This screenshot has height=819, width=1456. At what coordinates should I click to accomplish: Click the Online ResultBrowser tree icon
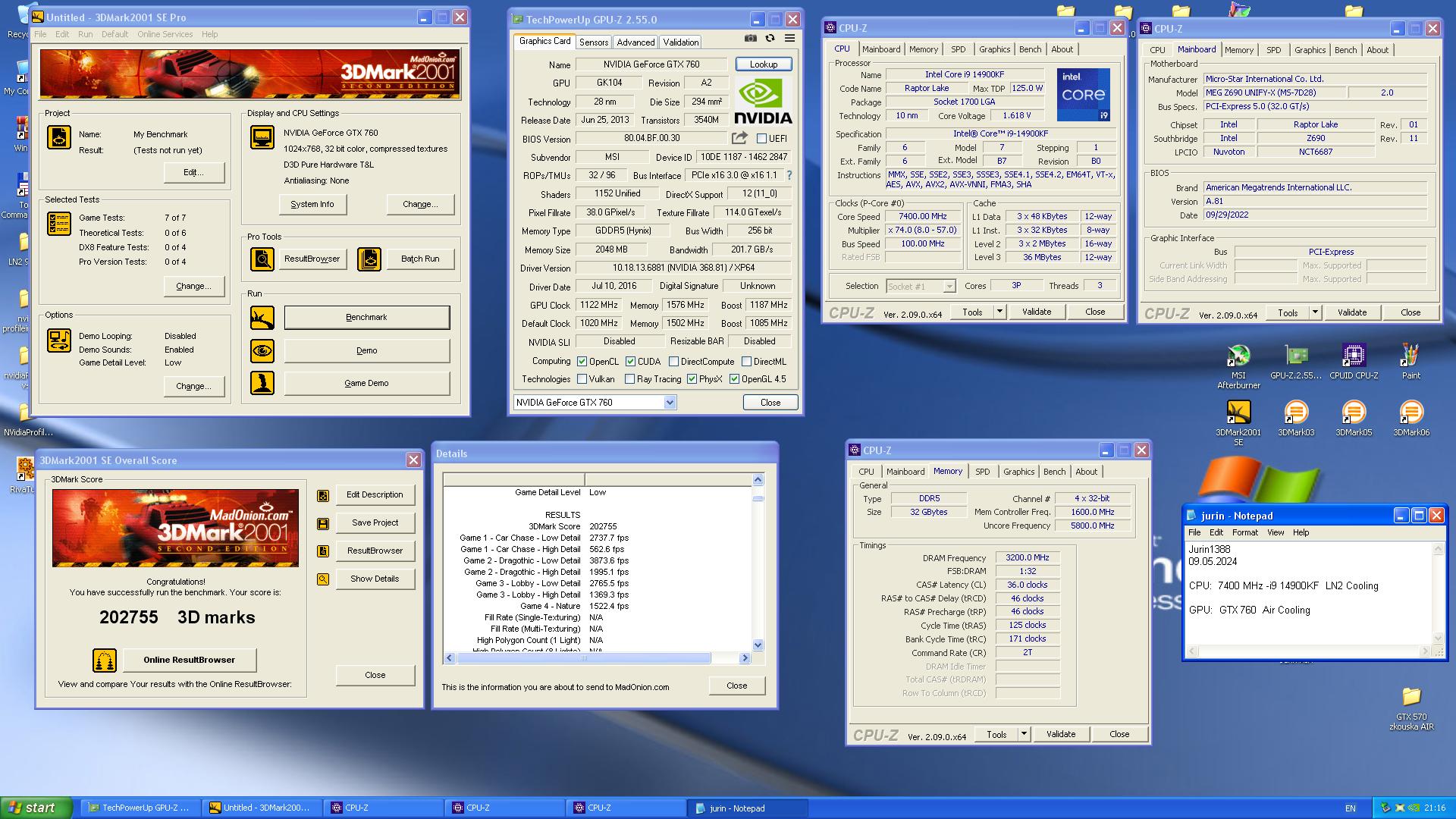[105, 660]
